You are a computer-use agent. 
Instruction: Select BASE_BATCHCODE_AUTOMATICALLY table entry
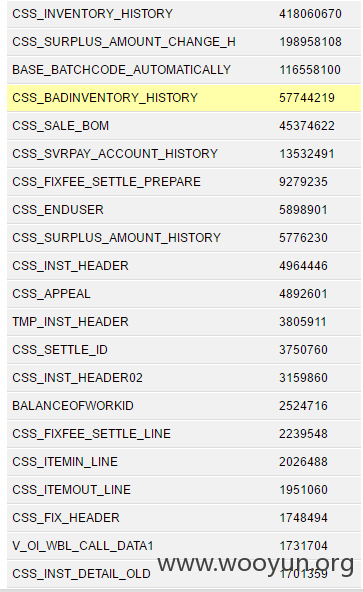pos(184,70)
